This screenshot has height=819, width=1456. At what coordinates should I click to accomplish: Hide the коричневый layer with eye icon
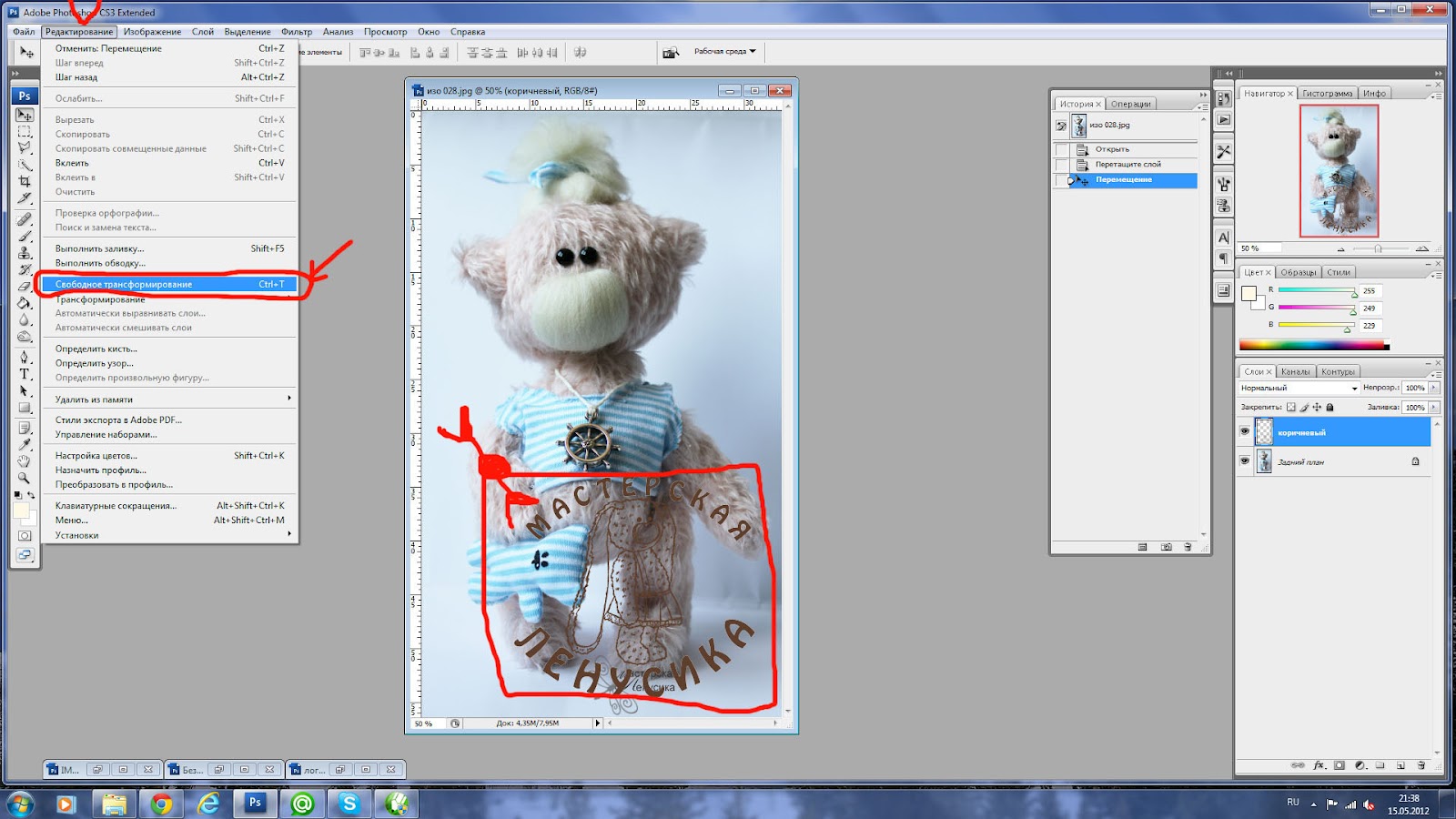pos(1245,432)
